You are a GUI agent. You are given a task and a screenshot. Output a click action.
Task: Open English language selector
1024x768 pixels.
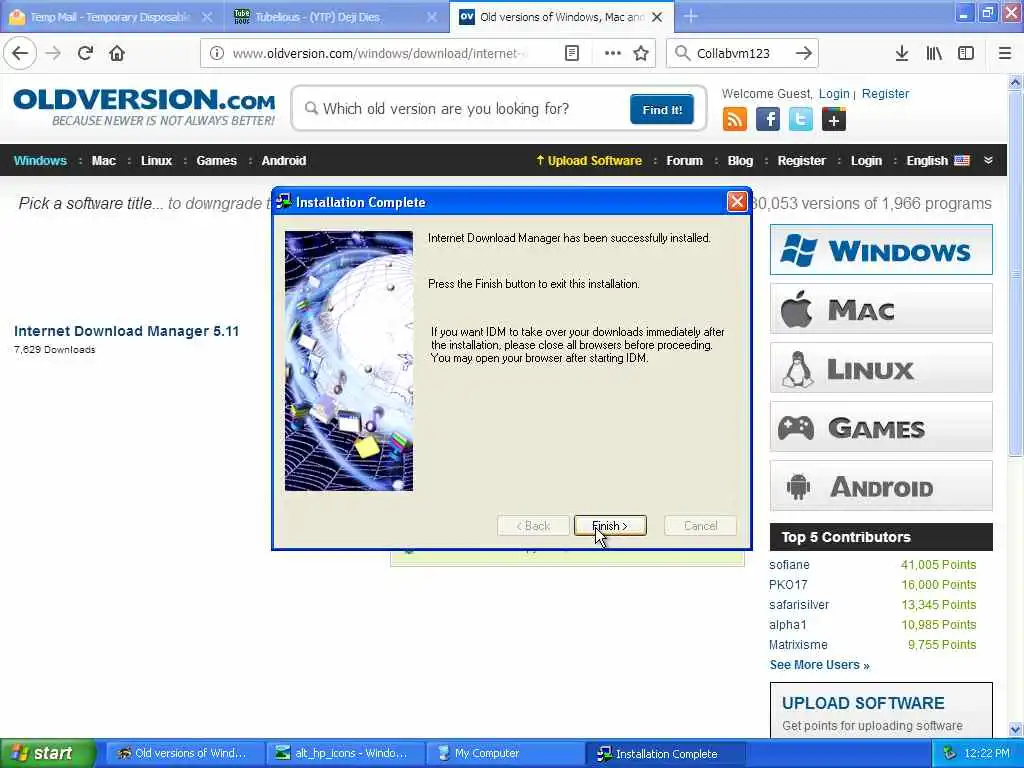(927, 161)
